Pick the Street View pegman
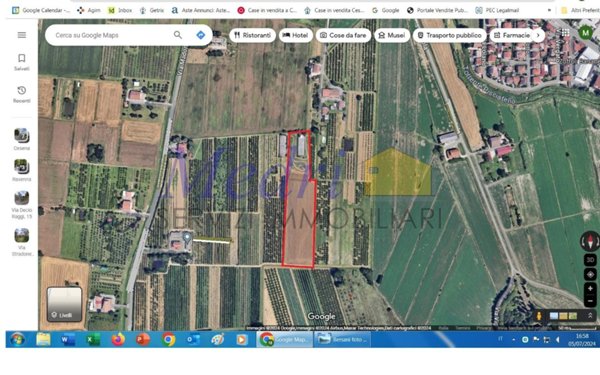 (539, 316)
